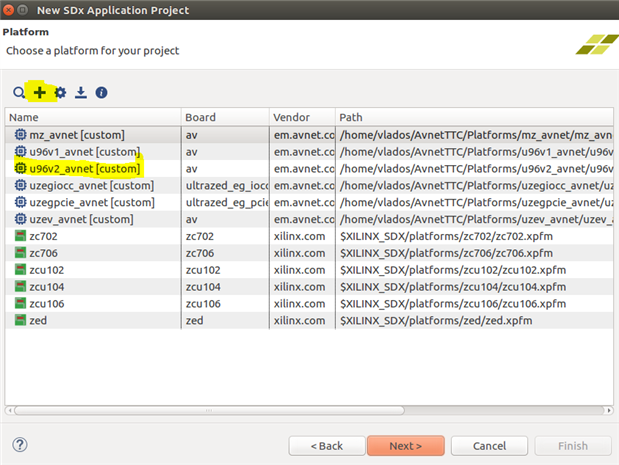
Task: Select the zc702 platform name
Action: click(43, 236)
